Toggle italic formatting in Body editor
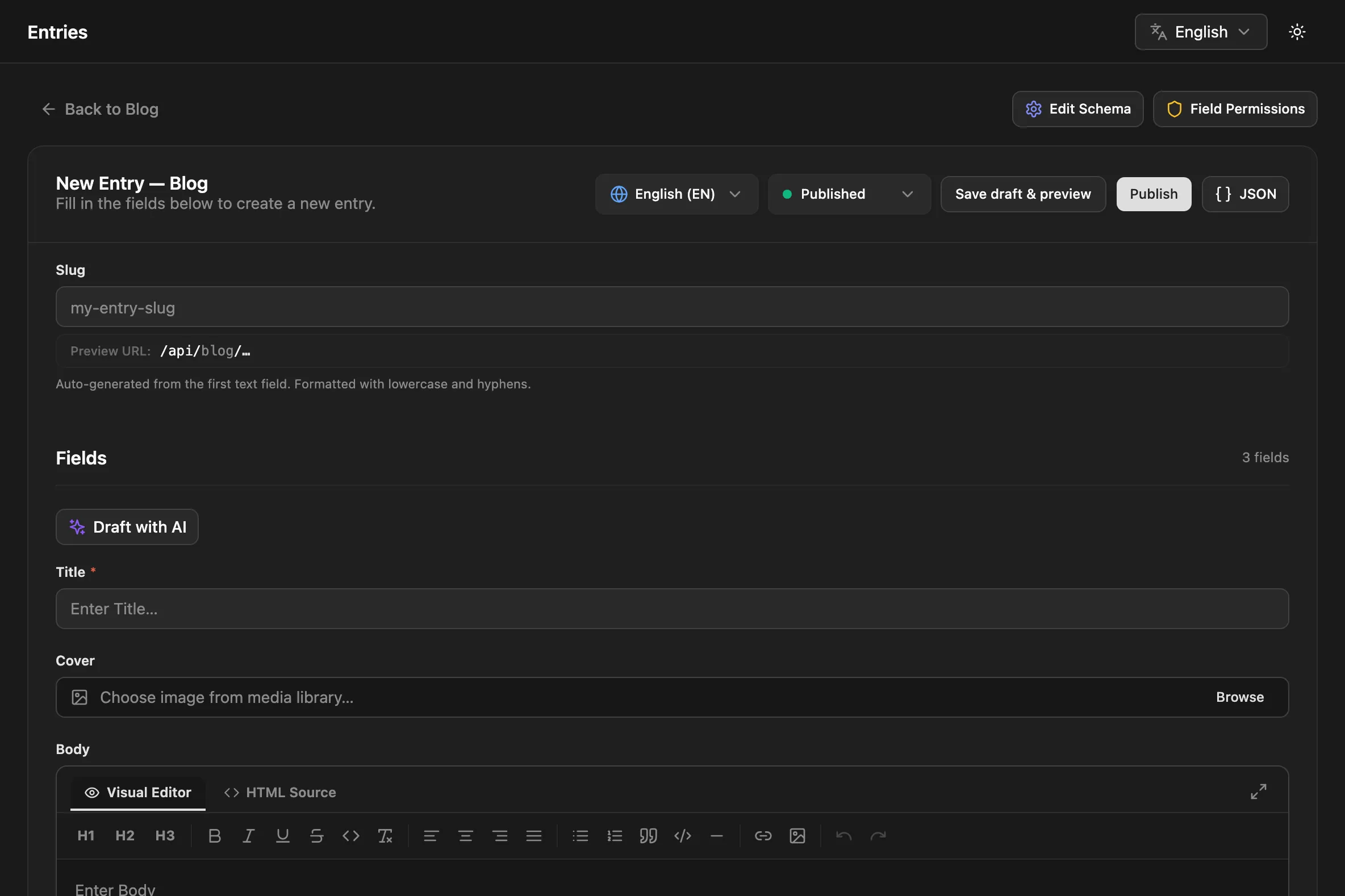The width and height of the screenshot is (1345, 896). click(248, 835)
